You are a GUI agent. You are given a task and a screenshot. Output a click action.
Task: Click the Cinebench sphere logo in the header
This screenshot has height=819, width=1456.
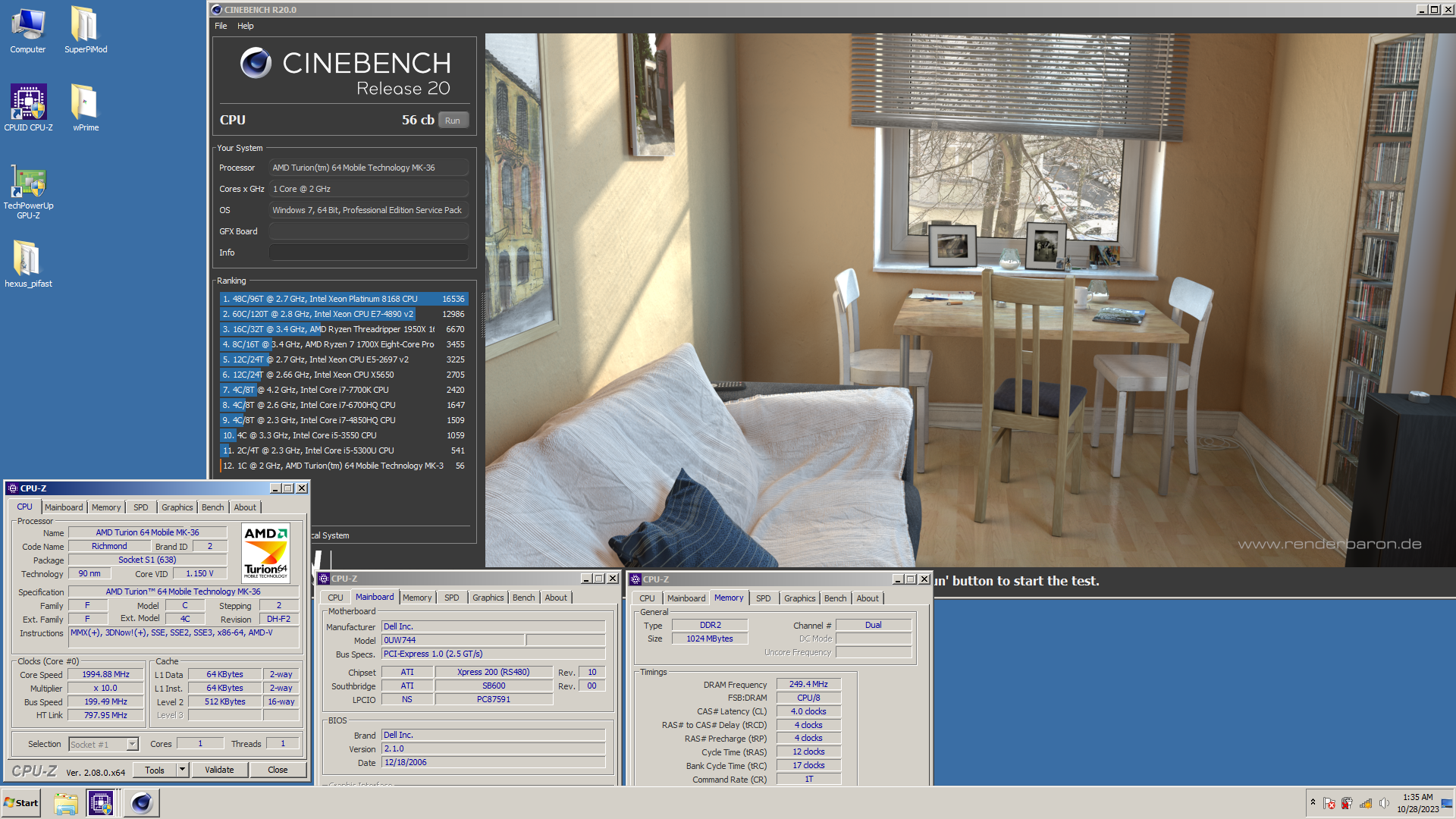coord(256,63)
